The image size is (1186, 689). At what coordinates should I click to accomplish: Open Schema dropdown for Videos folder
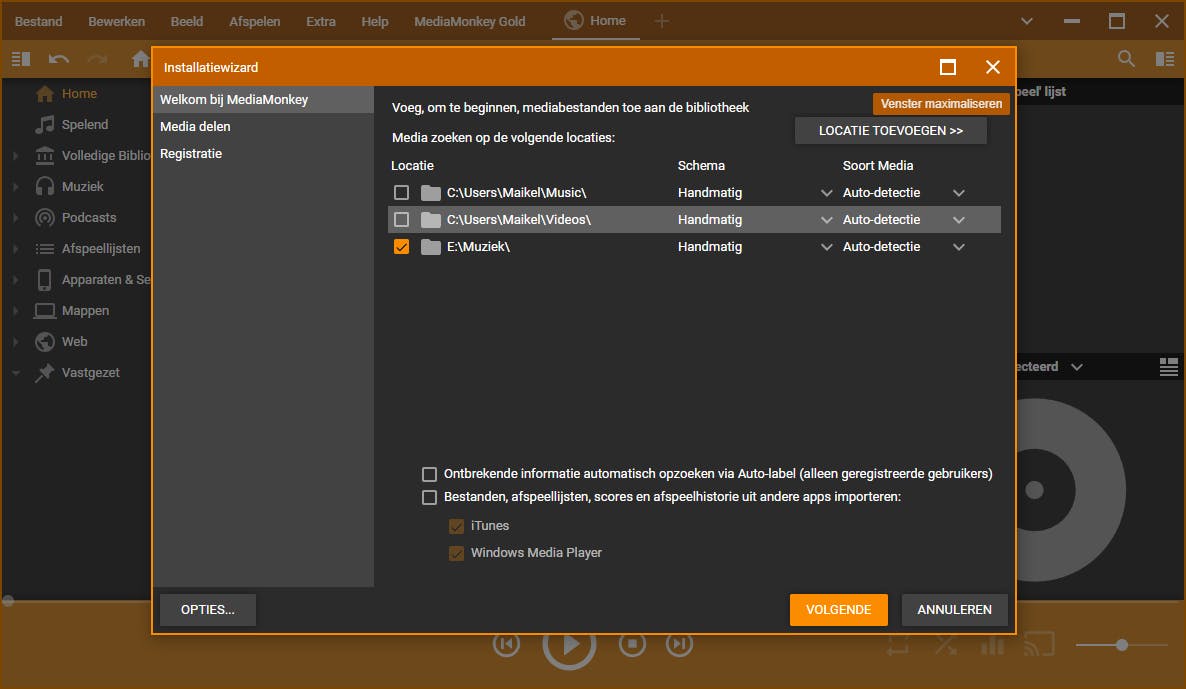(826, 220)
